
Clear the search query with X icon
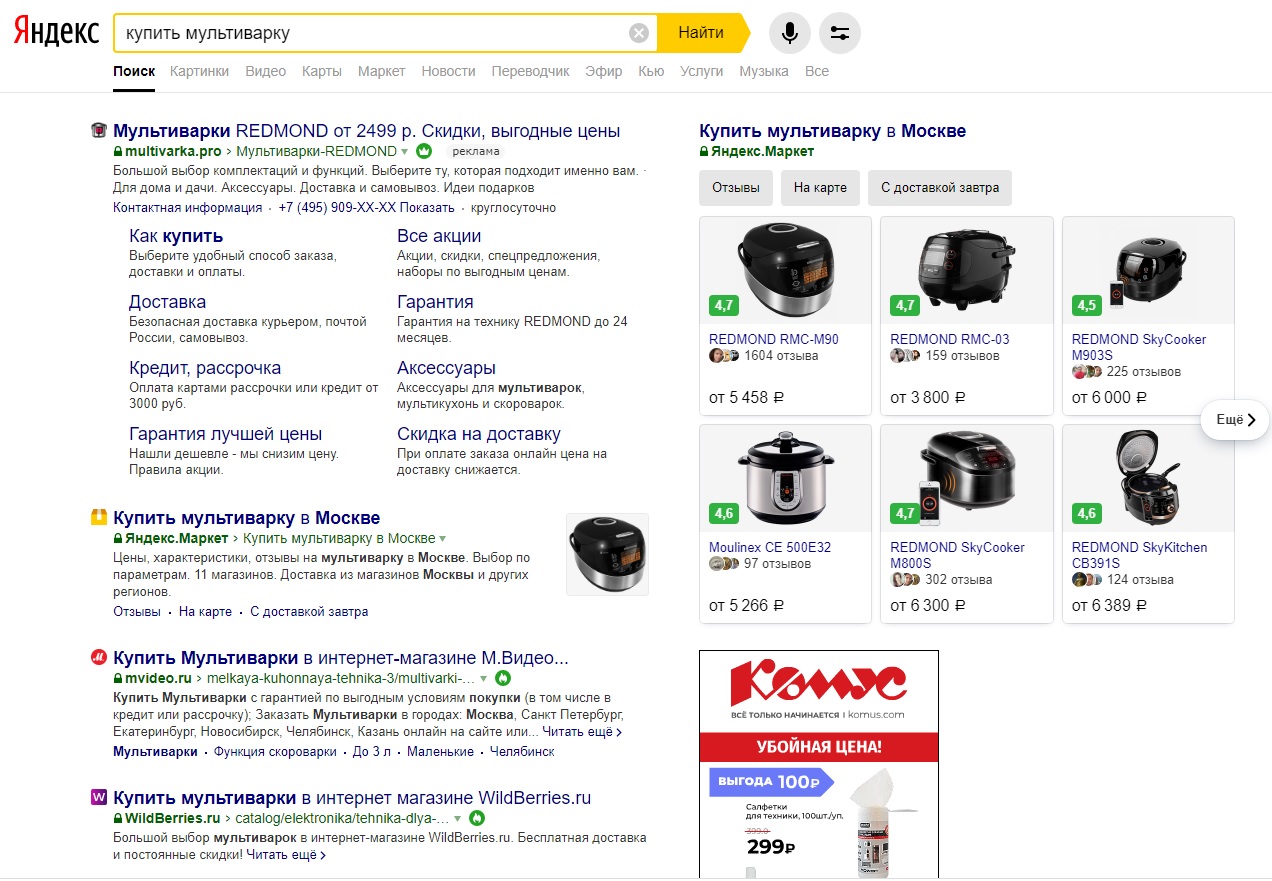point(638,33)
